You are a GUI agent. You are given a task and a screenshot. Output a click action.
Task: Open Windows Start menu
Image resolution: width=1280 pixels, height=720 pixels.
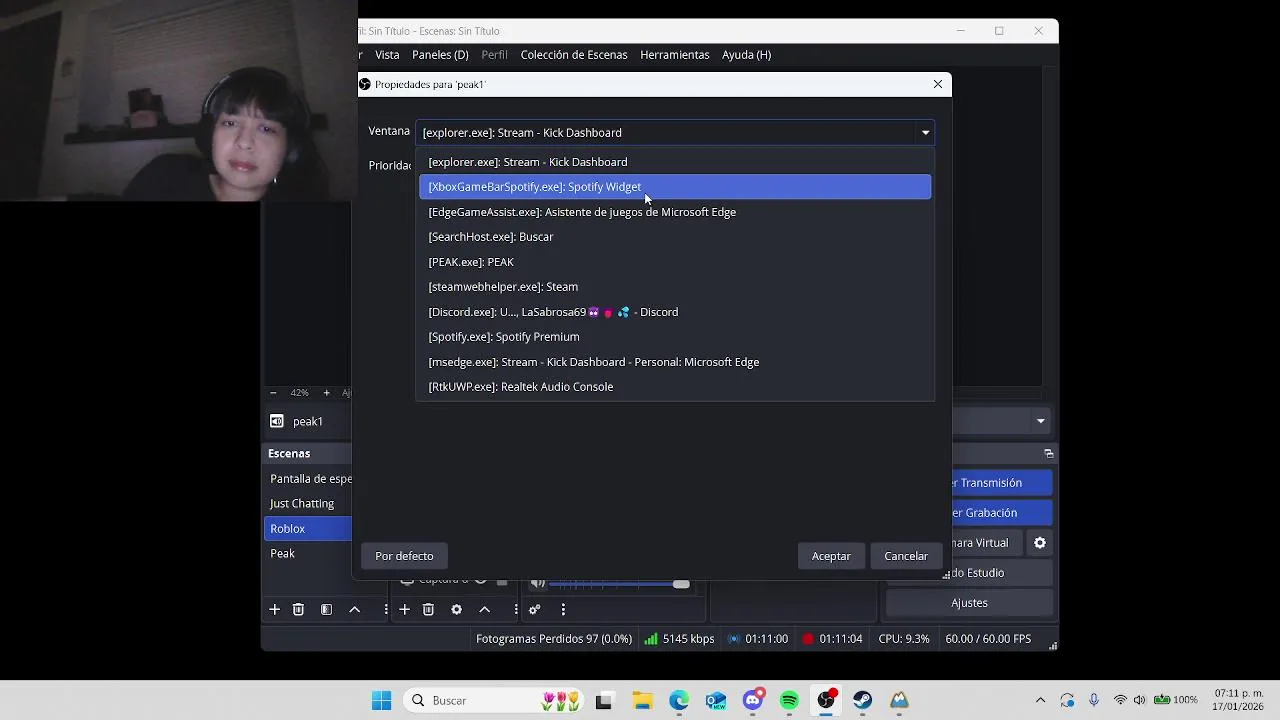(381, 700)
